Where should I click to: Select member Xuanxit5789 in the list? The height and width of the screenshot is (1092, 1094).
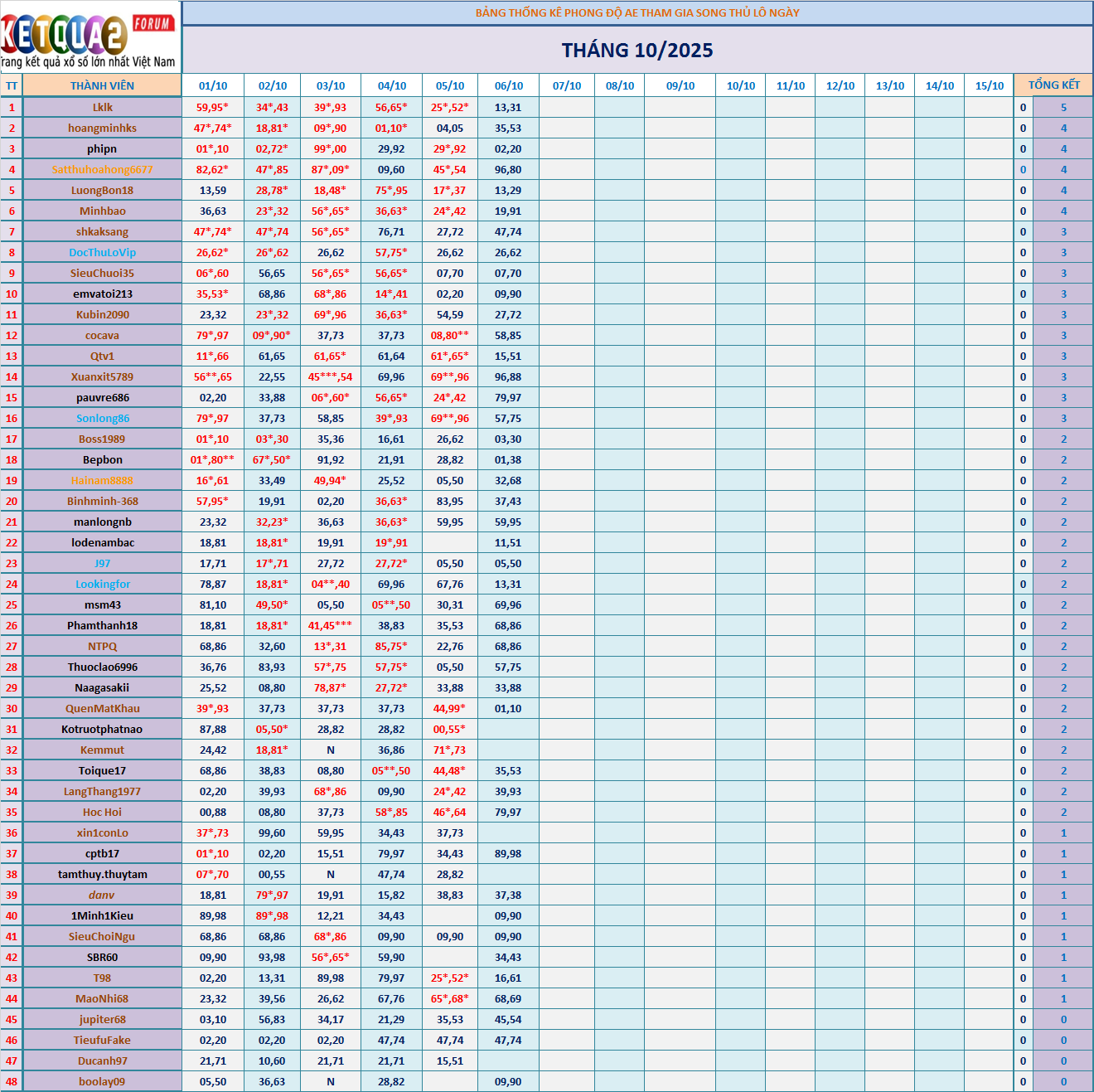click(x=102, y=377)
